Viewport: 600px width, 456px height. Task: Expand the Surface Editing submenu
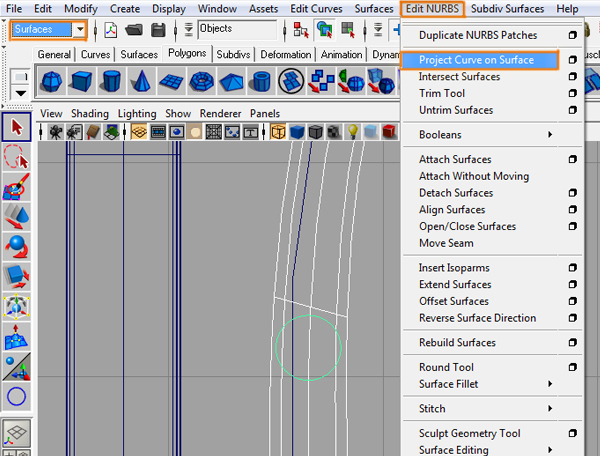click(550, 450)
